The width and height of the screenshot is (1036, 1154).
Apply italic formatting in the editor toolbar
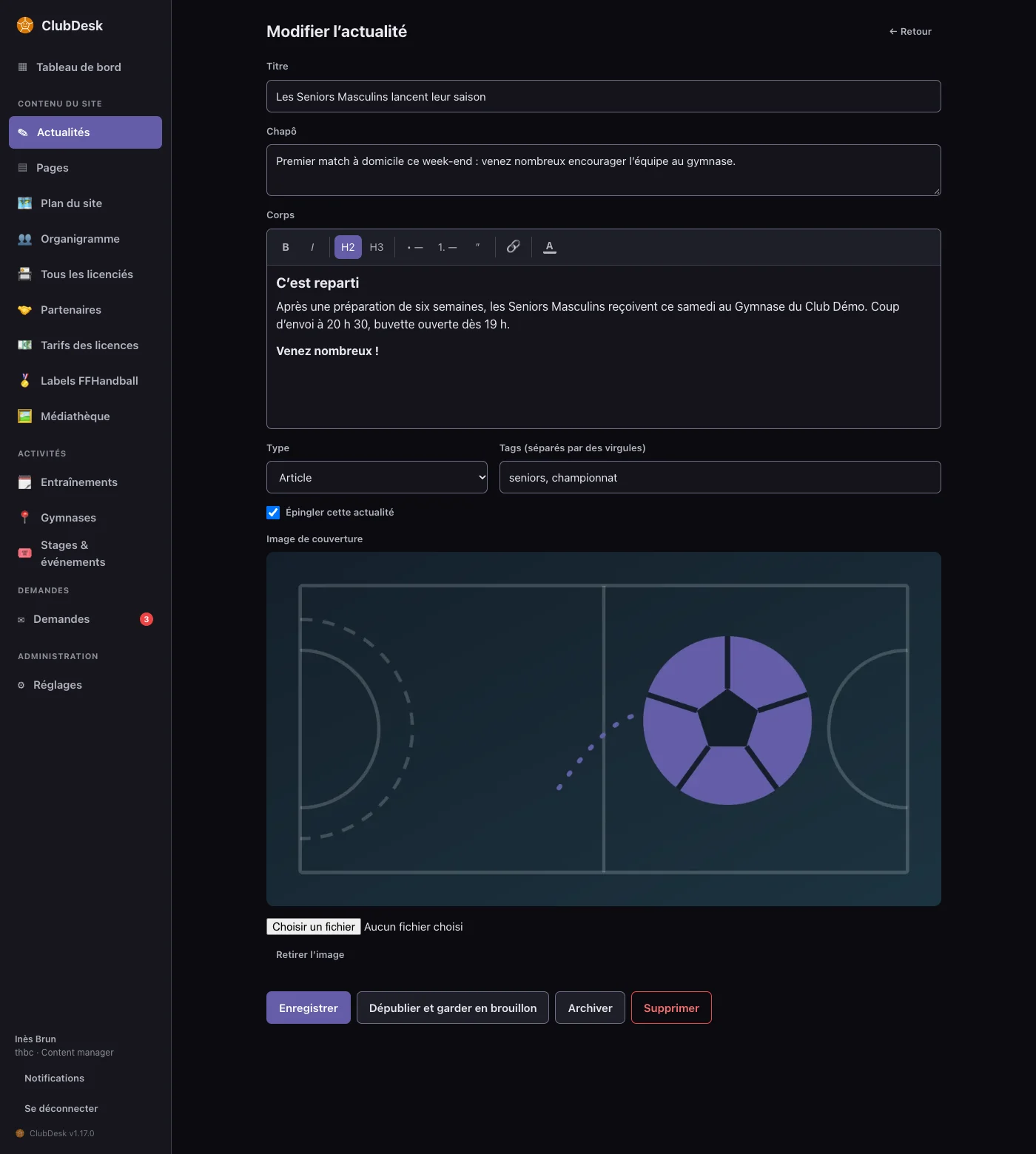tap(312, 247)
